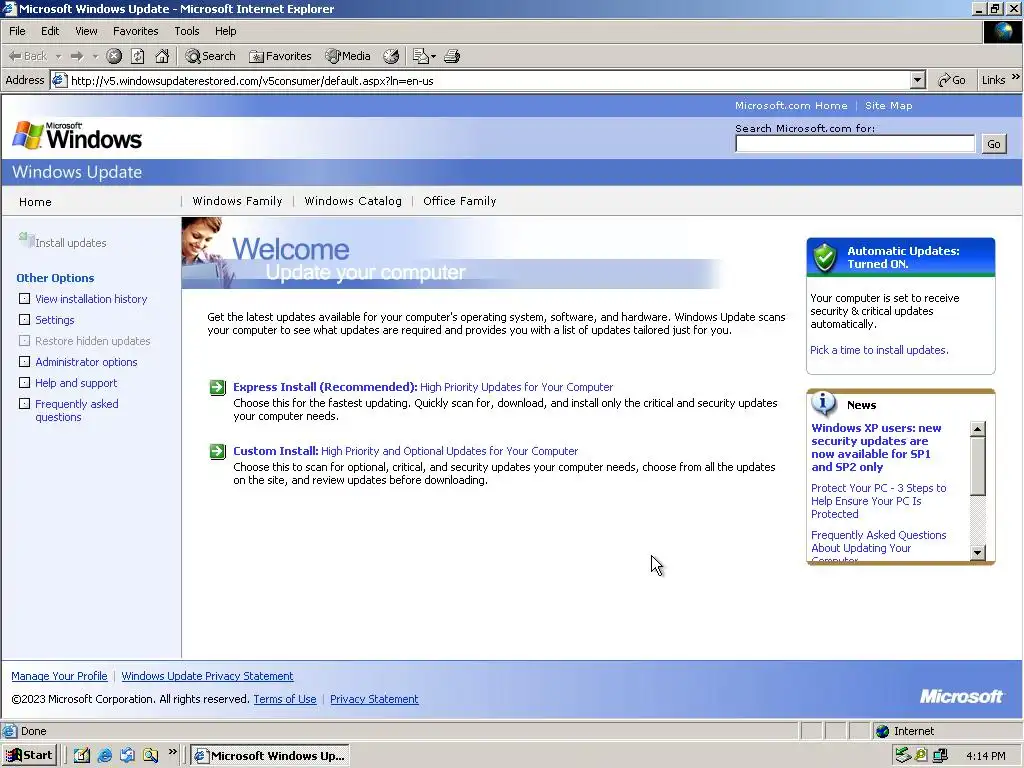Click the News panel scroll up arrow
1024x768 pixels.
978,429
